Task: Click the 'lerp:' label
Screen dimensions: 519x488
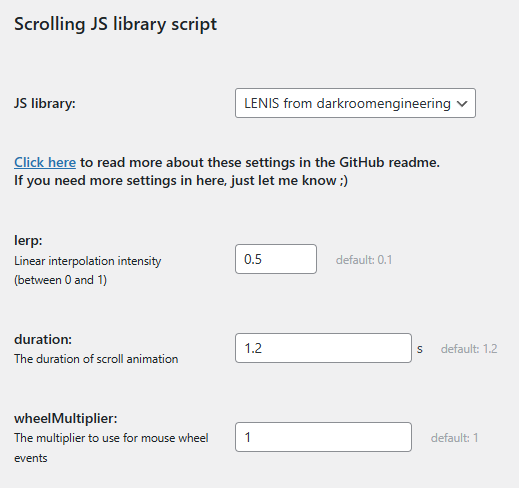Action: coord(28,240)
